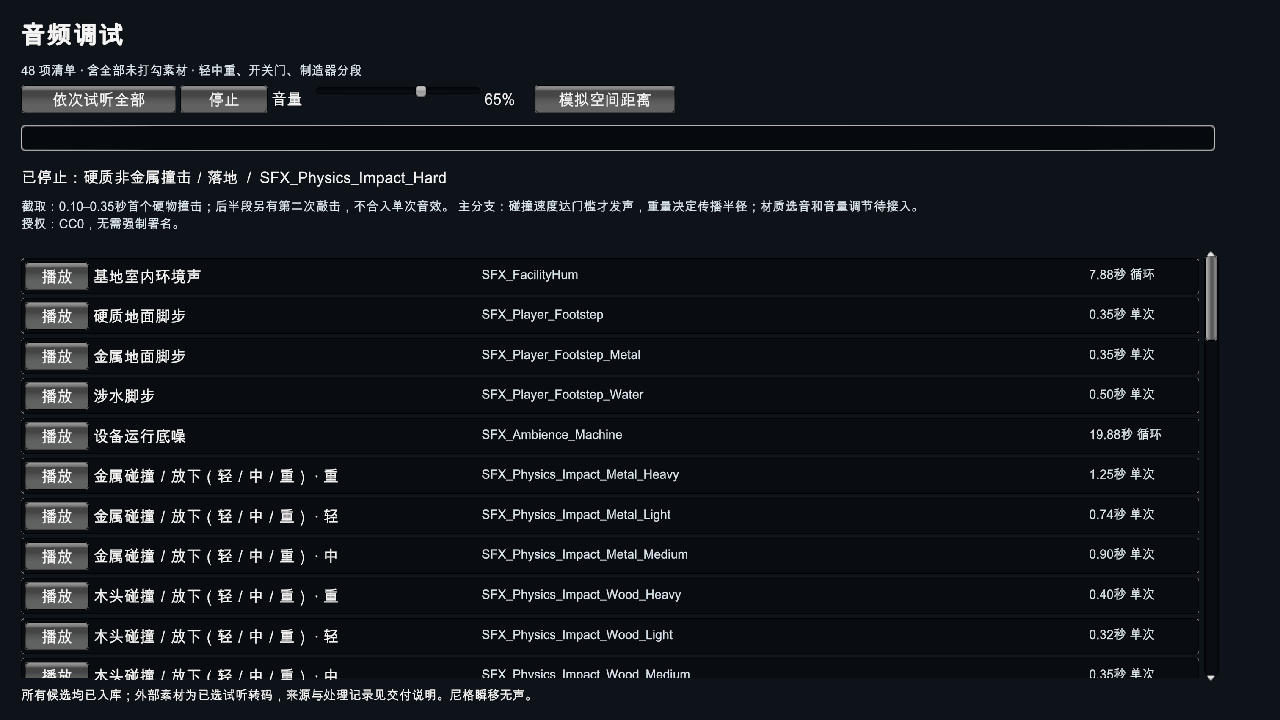Play the 涉水脚步 sound
This screenshot has width=1280, height=720.
(57, 396)
